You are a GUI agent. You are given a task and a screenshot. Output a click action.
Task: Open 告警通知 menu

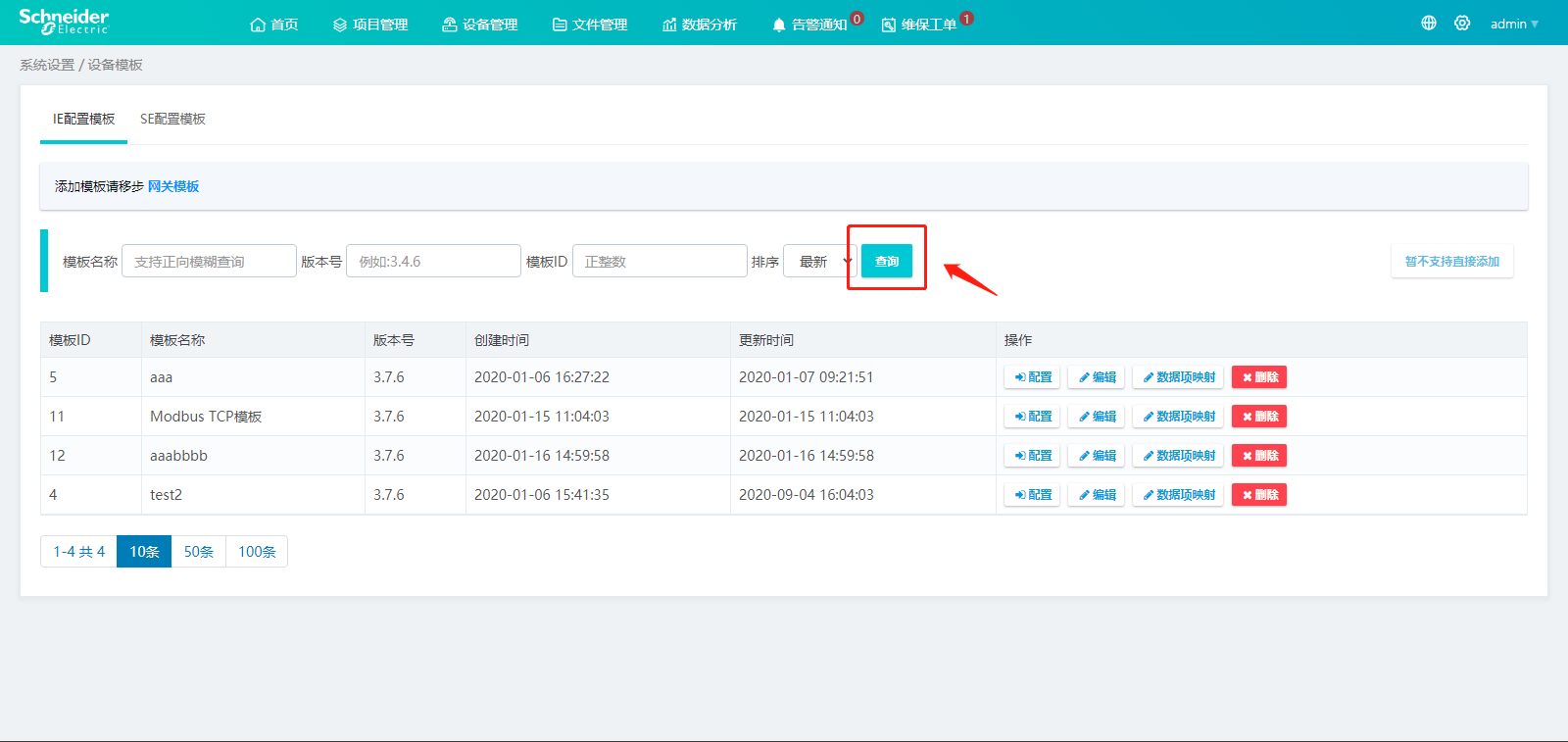(x=809, y=25)
